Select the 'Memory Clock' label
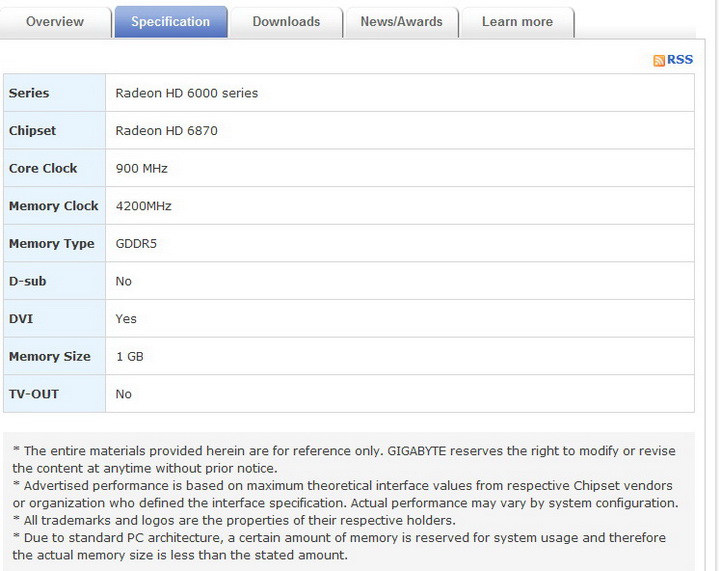This screenshot has height=571, width=720. [x=54, y=206]
